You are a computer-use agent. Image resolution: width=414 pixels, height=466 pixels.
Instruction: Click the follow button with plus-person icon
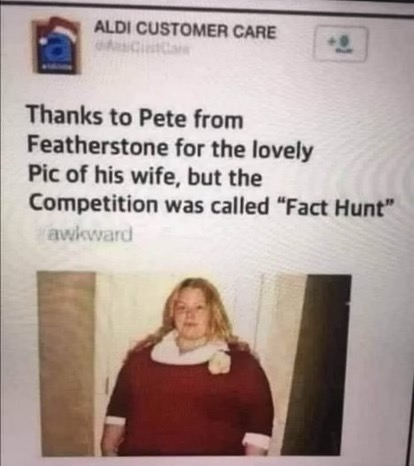tap(340, 43)
